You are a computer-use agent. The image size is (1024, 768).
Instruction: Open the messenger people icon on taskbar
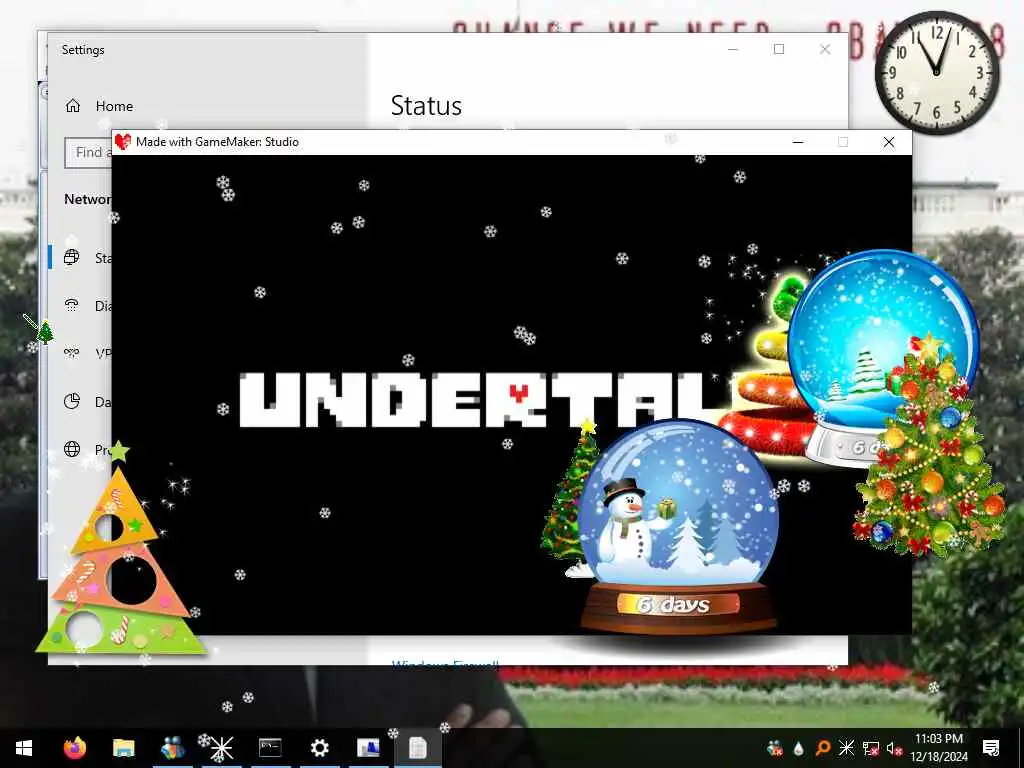[x=172, y=748]
